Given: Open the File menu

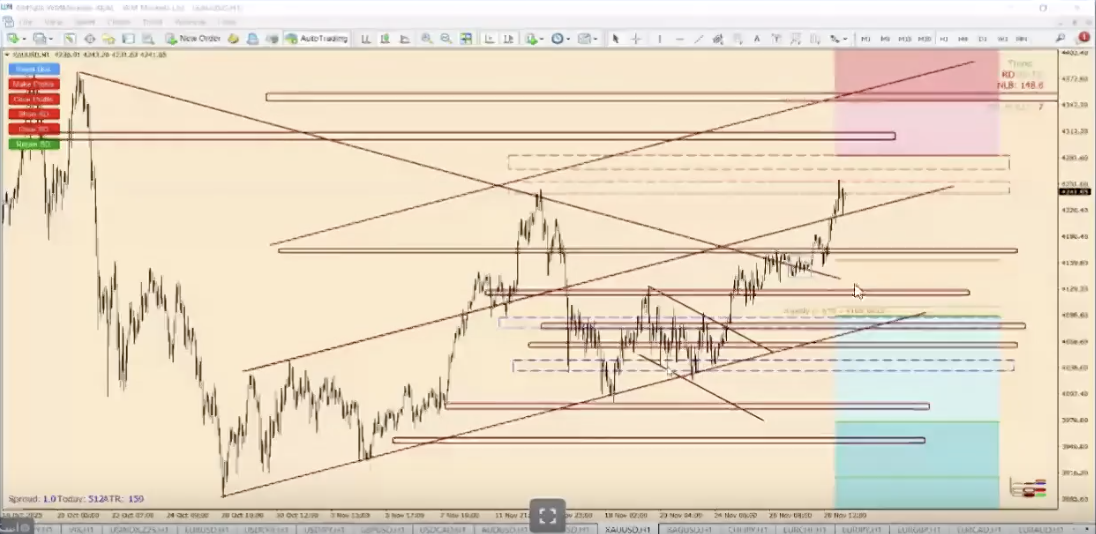Looking at the screenshot, I should point(25,21).
